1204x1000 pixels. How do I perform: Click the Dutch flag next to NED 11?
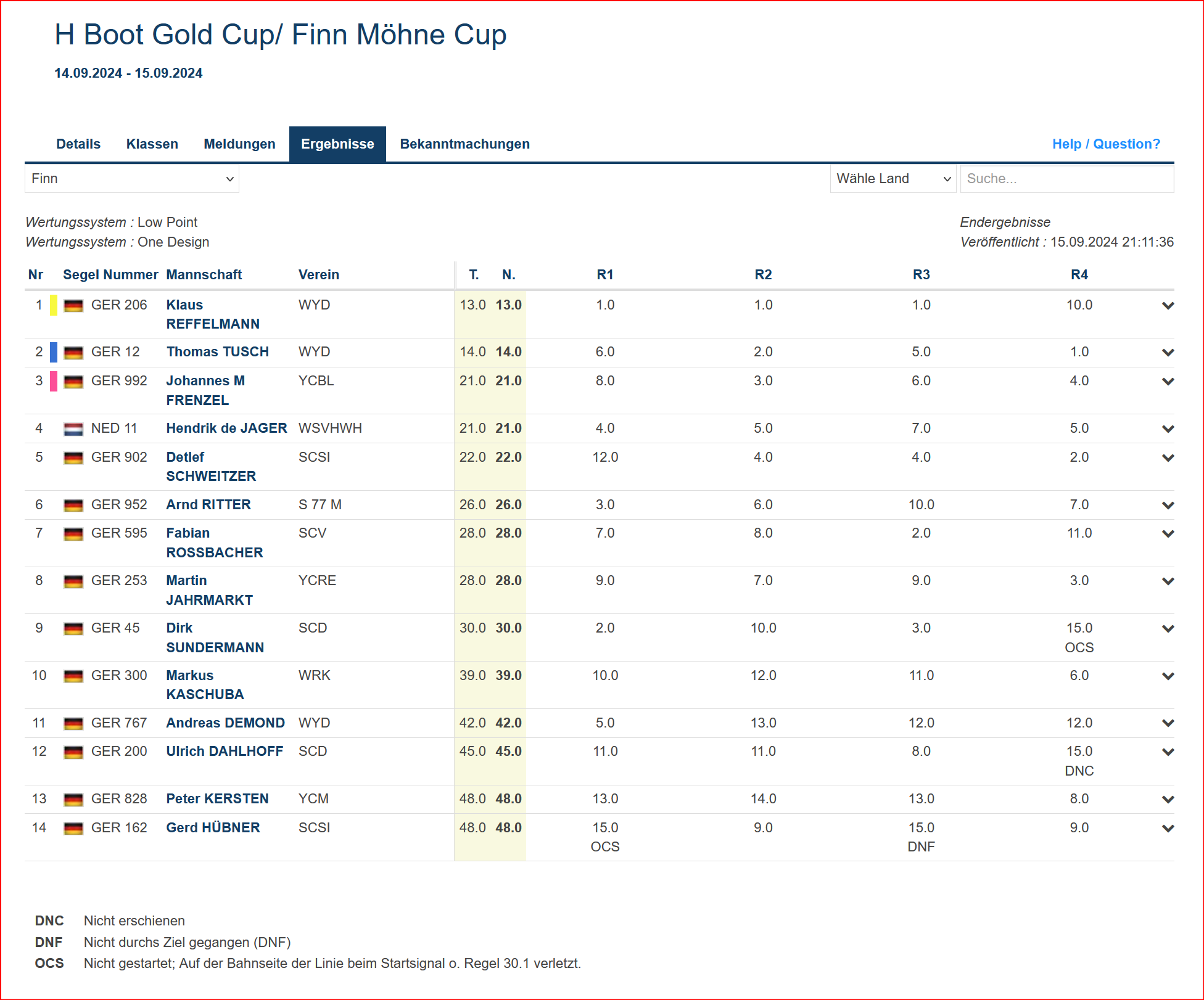[x=73, y=429]
